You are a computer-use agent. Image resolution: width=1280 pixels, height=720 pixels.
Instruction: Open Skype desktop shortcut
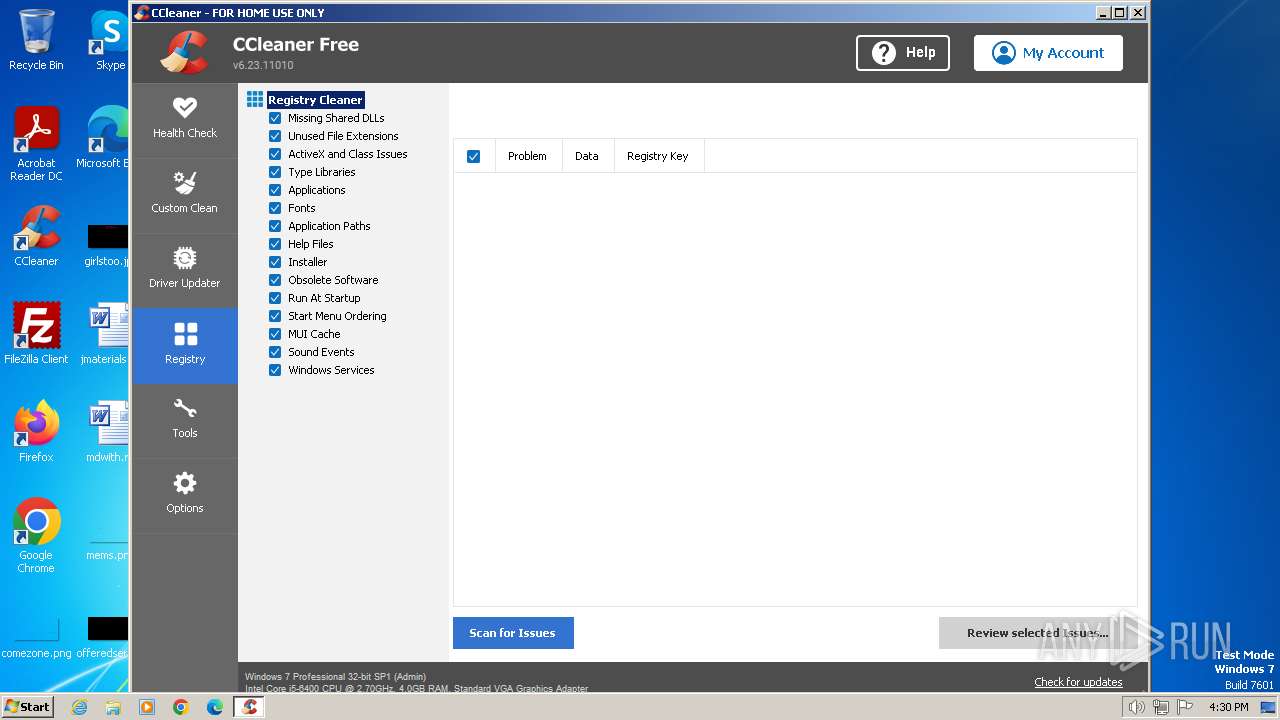(108, 40)
